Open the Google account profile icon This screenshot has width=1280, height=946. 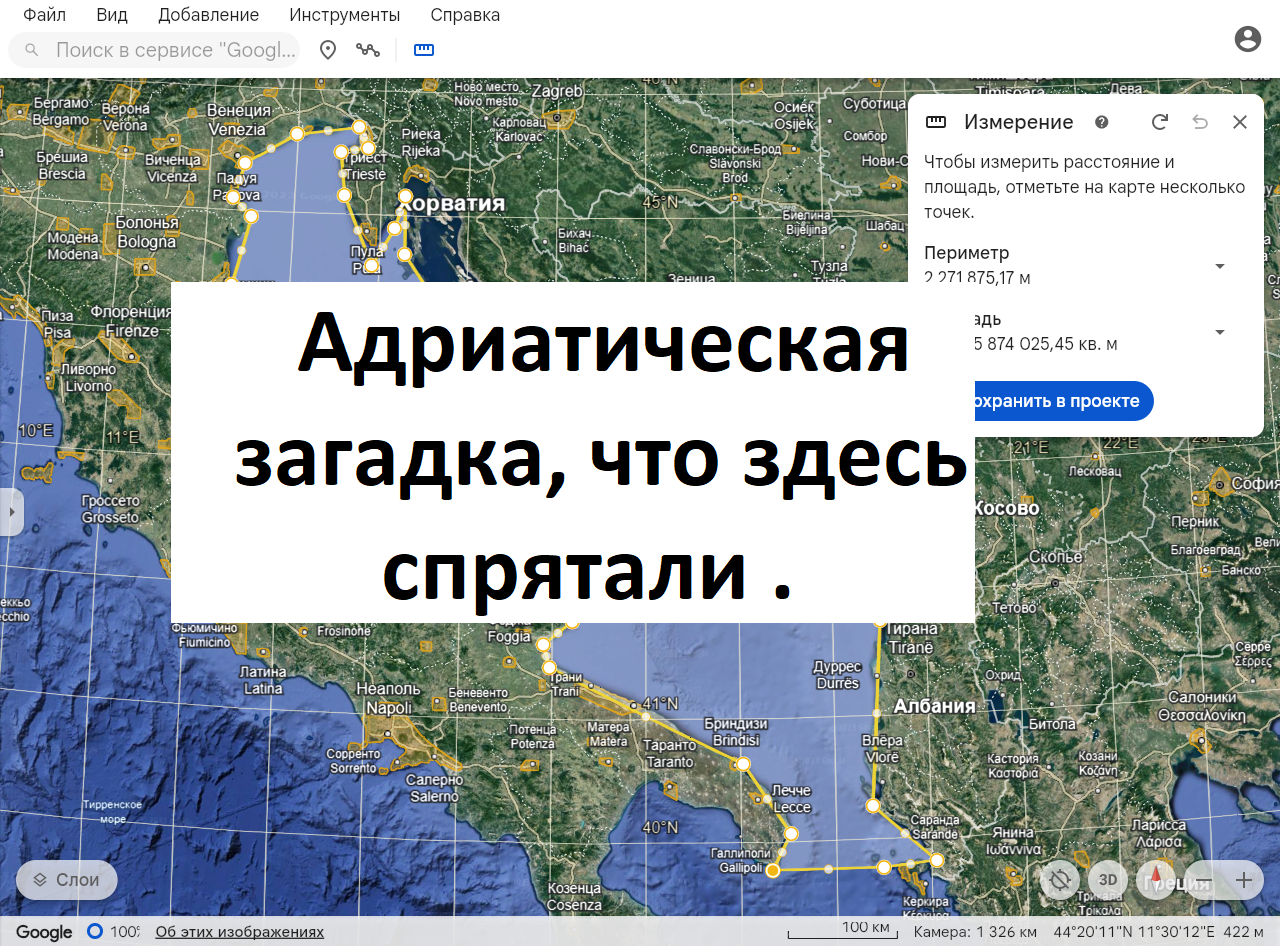coord(1247,39)
